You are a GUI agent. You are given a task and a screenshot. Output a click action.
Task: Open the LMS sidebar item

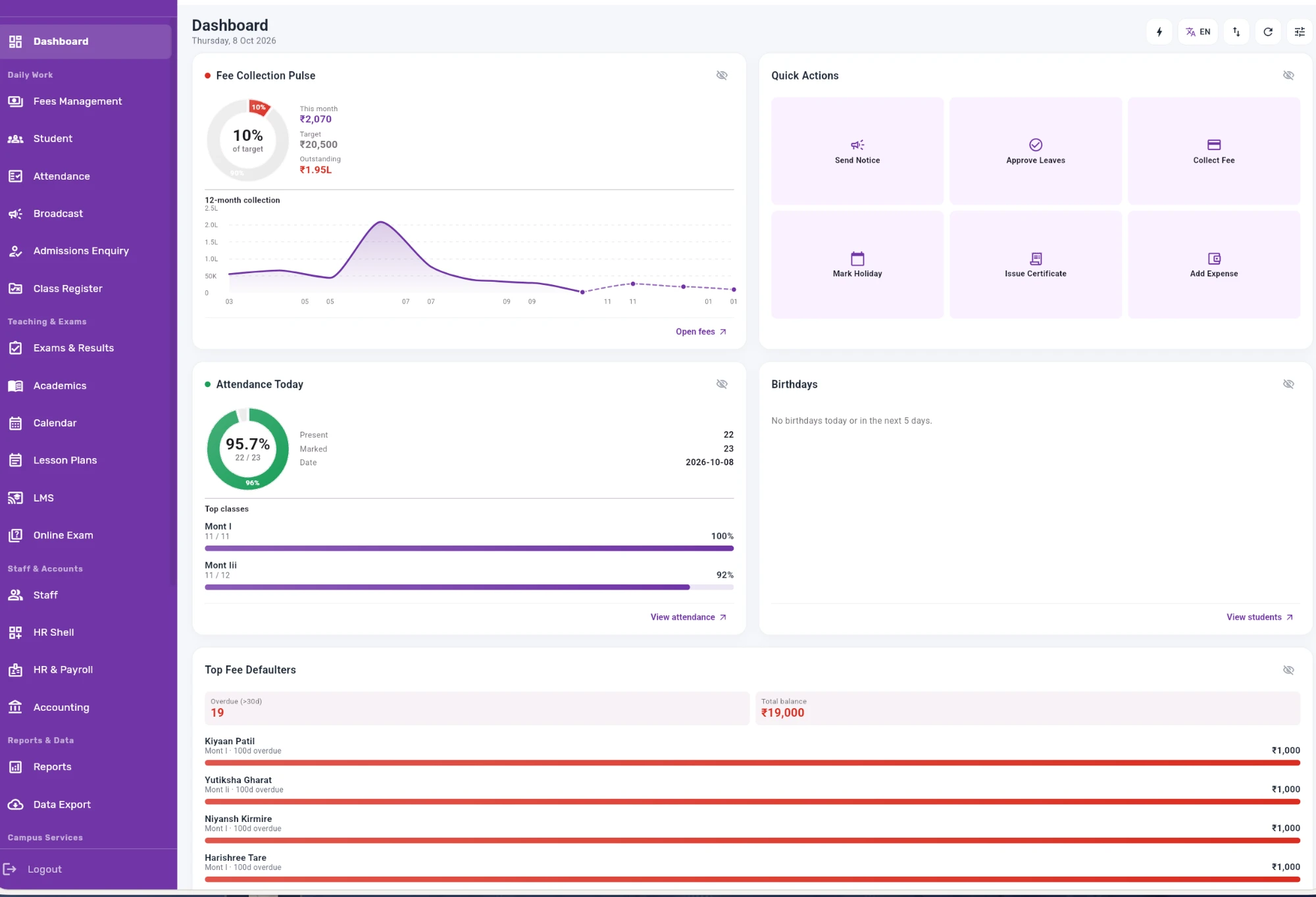[86, 498]
